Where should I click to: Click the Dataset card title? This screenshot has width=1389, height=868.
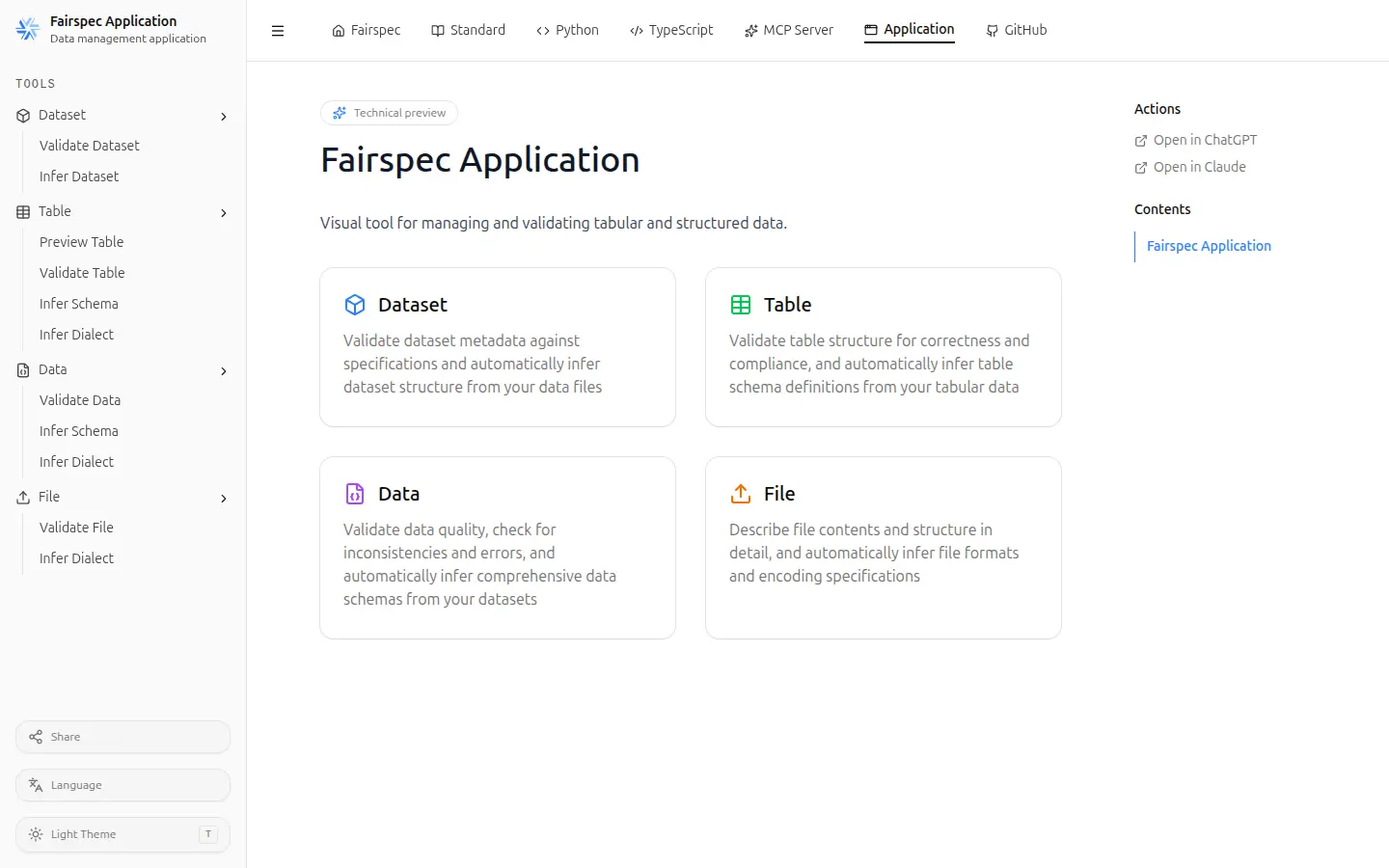(413, 305)
